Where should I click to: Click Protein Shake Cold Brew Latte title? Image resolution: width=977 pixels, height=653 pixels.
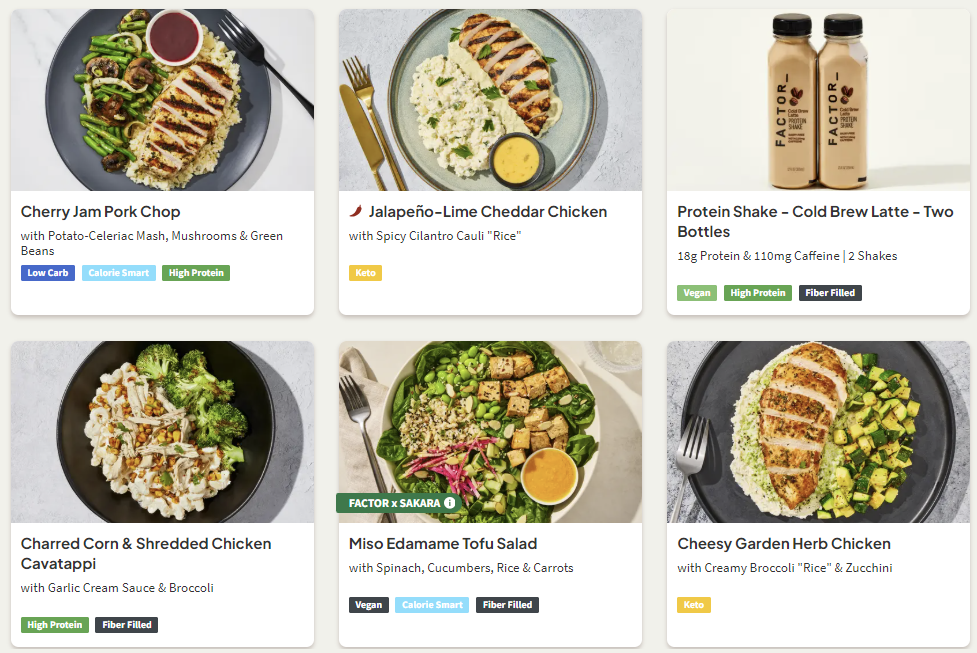point(815,221)
